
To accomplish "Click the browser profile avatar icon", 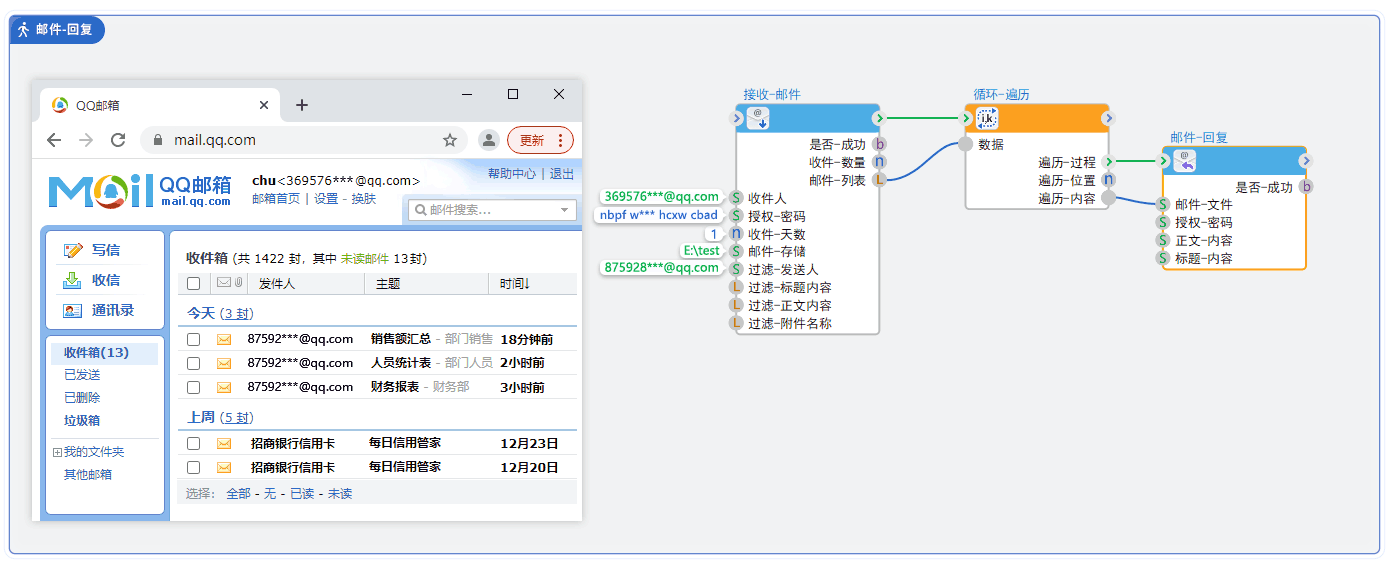I will click(488, 140).
